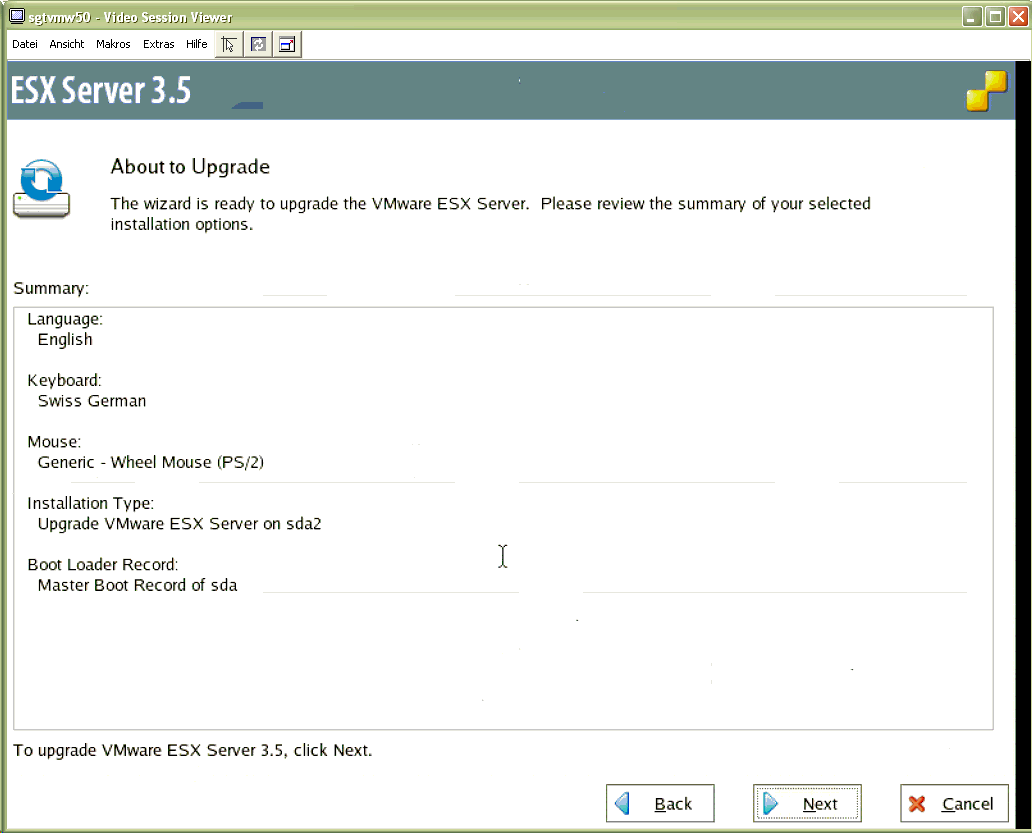The image size is (1032, 833).
Task: Click the 'Boot Loader Record:' label
Action: pyautogui.click(x=103, y=565)
